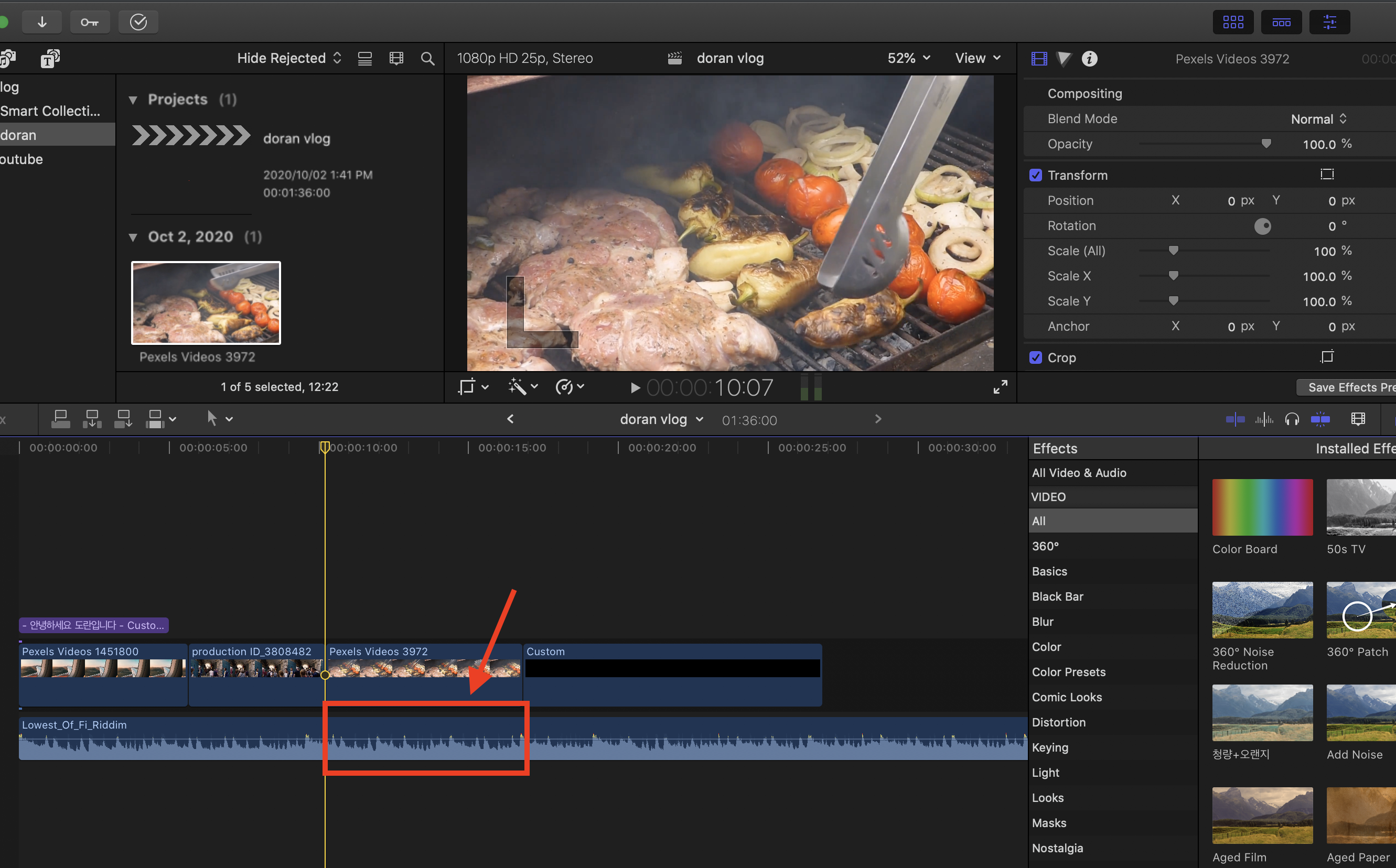Adjust the Opacity slider handle

pos(1265,144)
